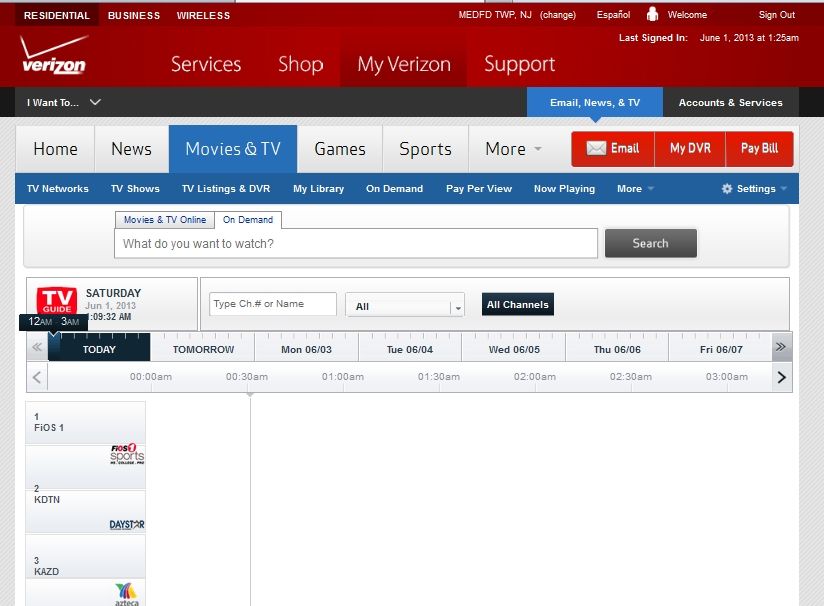The width and height of the screenshot is (824, 606).
Task: Select channel 1 FiOS 1
Action: click(x=86, y=423)
